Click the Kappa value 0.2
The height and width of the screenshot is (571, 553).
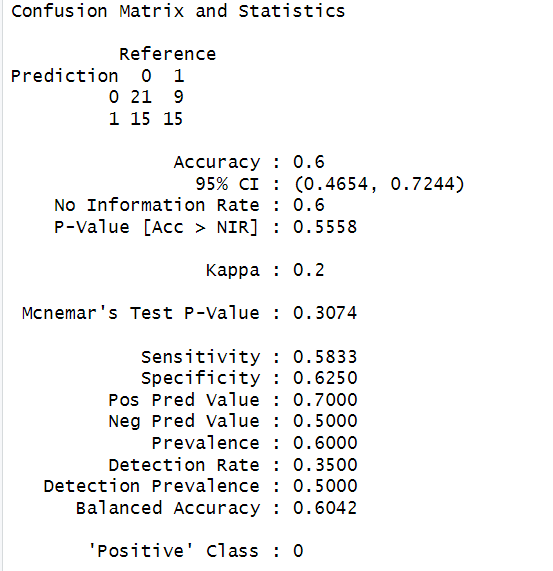309,271
